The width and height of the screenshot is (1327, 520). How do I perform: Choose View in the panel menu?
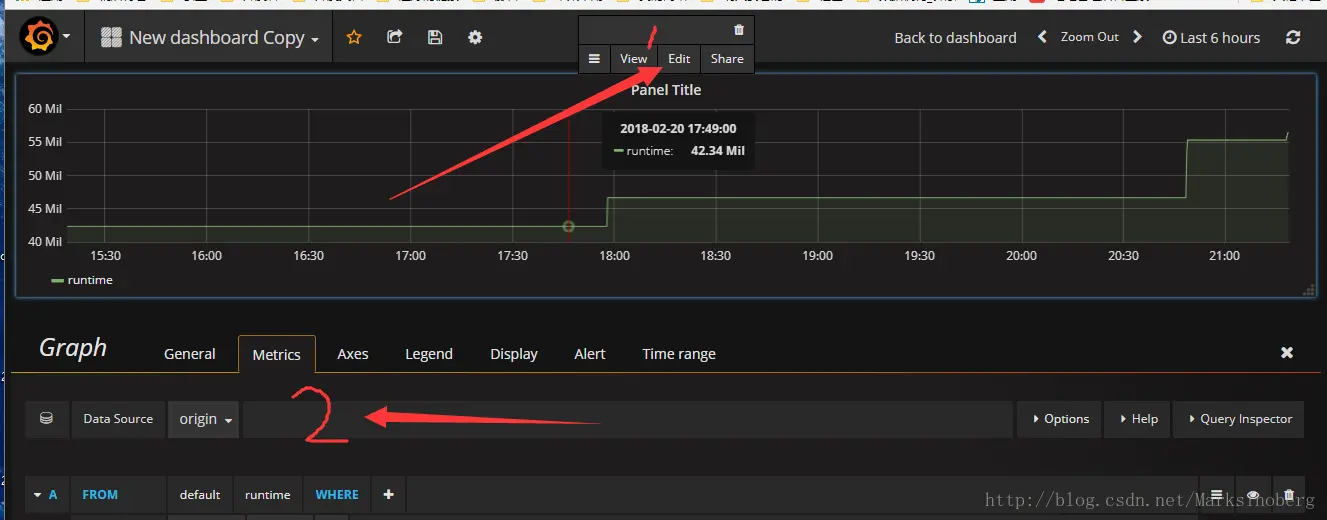tap(633, 59)
